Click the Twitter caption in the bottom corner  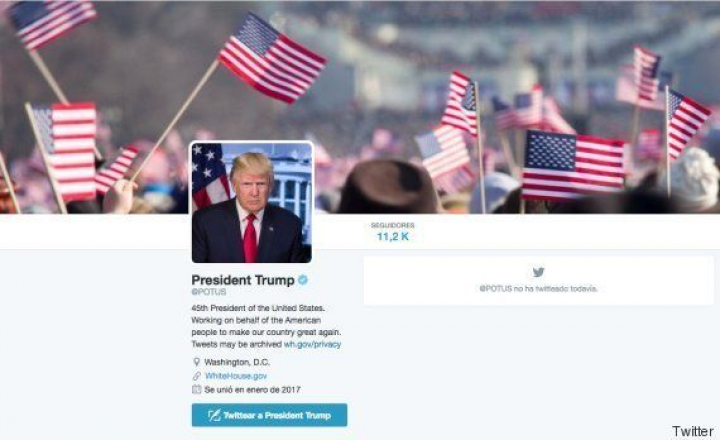click(692, 431)
